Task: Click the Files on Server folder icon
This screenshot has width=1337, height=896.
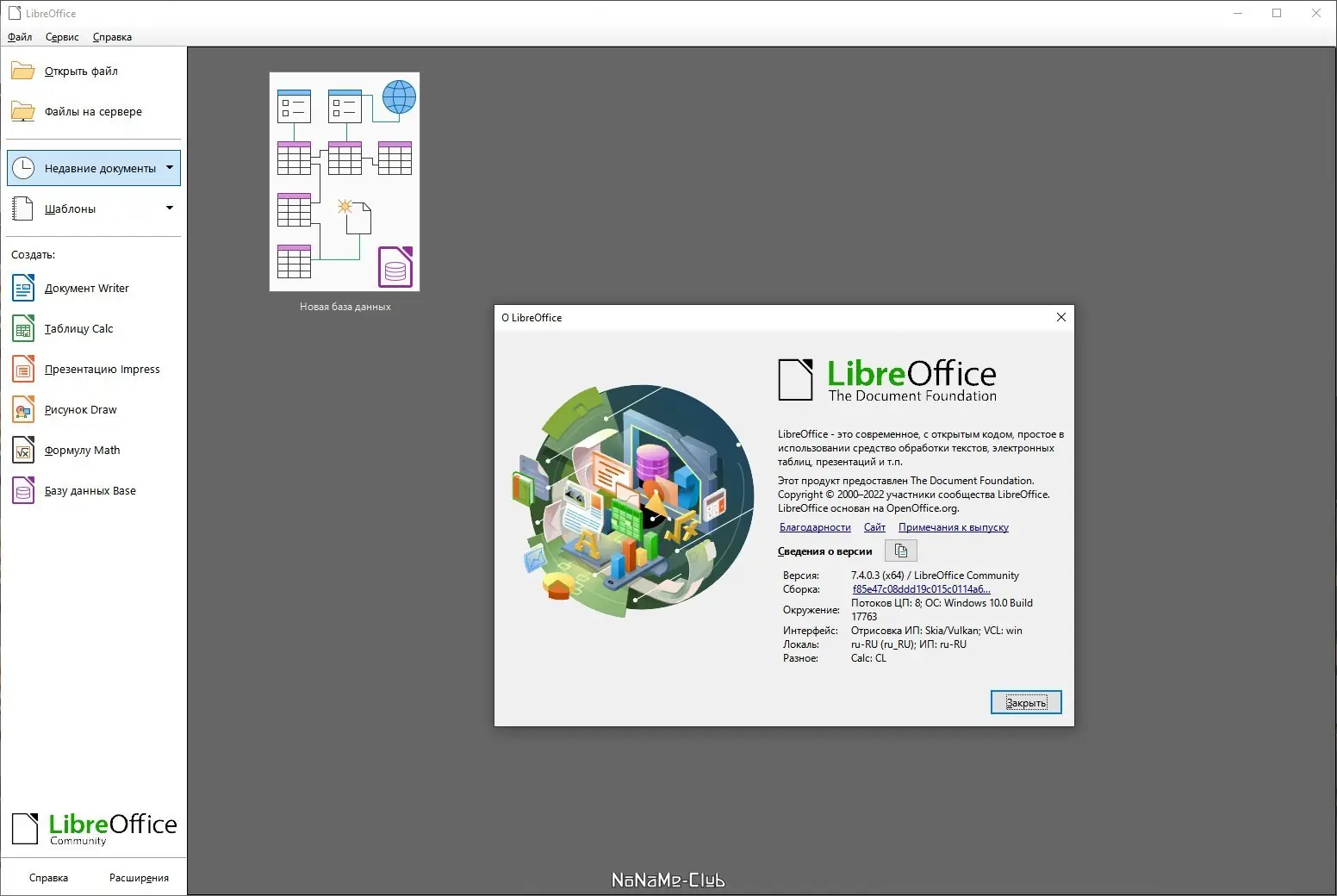Action: point(23,111)
